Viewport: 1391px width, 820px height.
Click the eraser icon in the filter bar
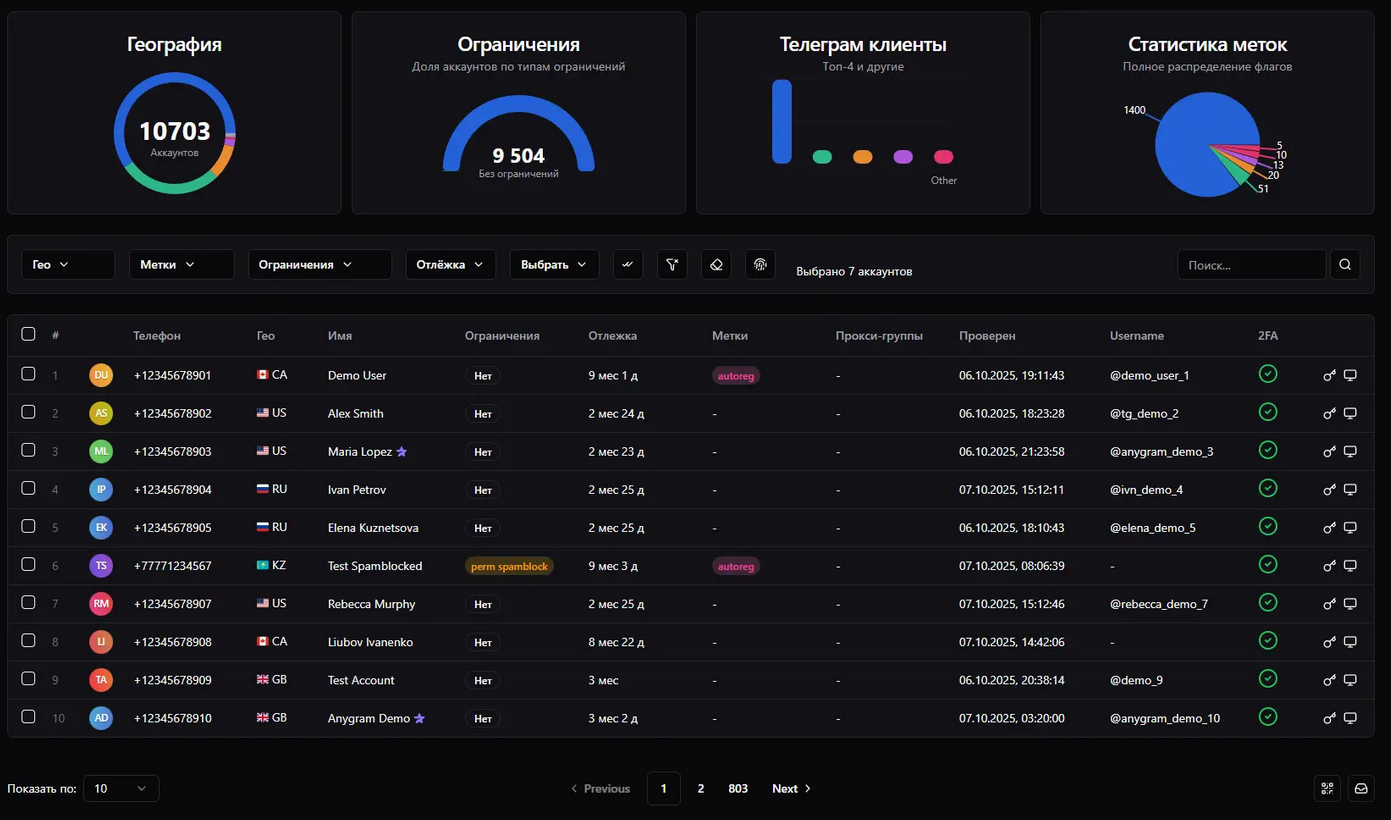coord(716,265)
